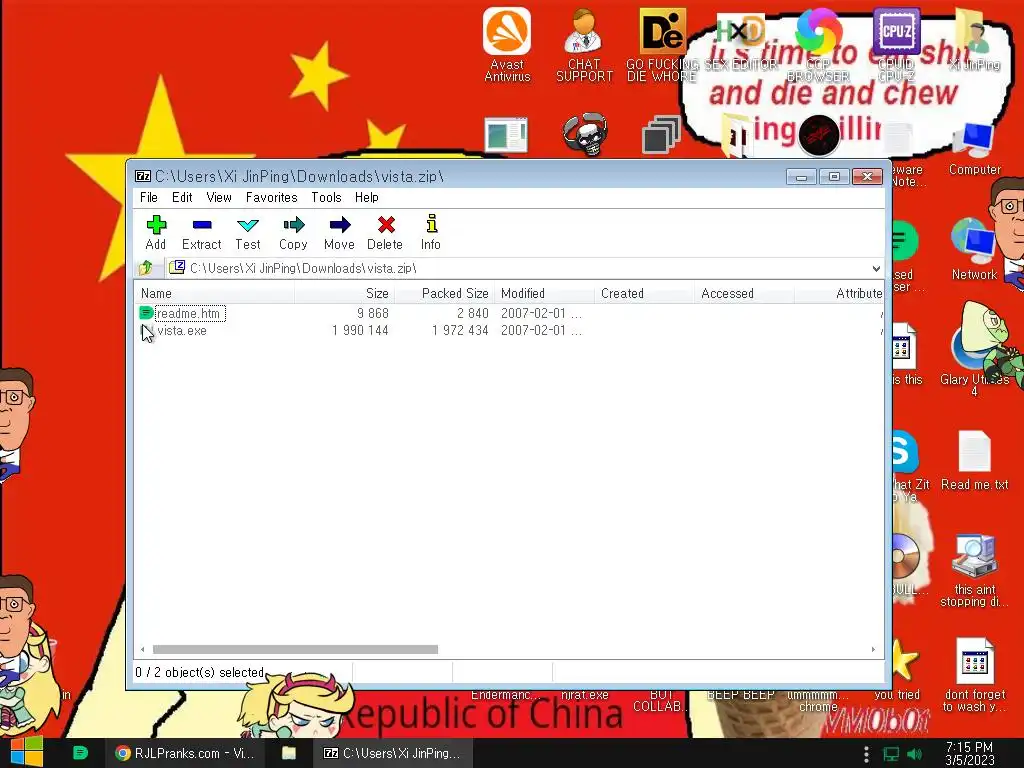Open the CHAT SUPPORT desktop icon

pyautogui.click(x=584, y=44)
